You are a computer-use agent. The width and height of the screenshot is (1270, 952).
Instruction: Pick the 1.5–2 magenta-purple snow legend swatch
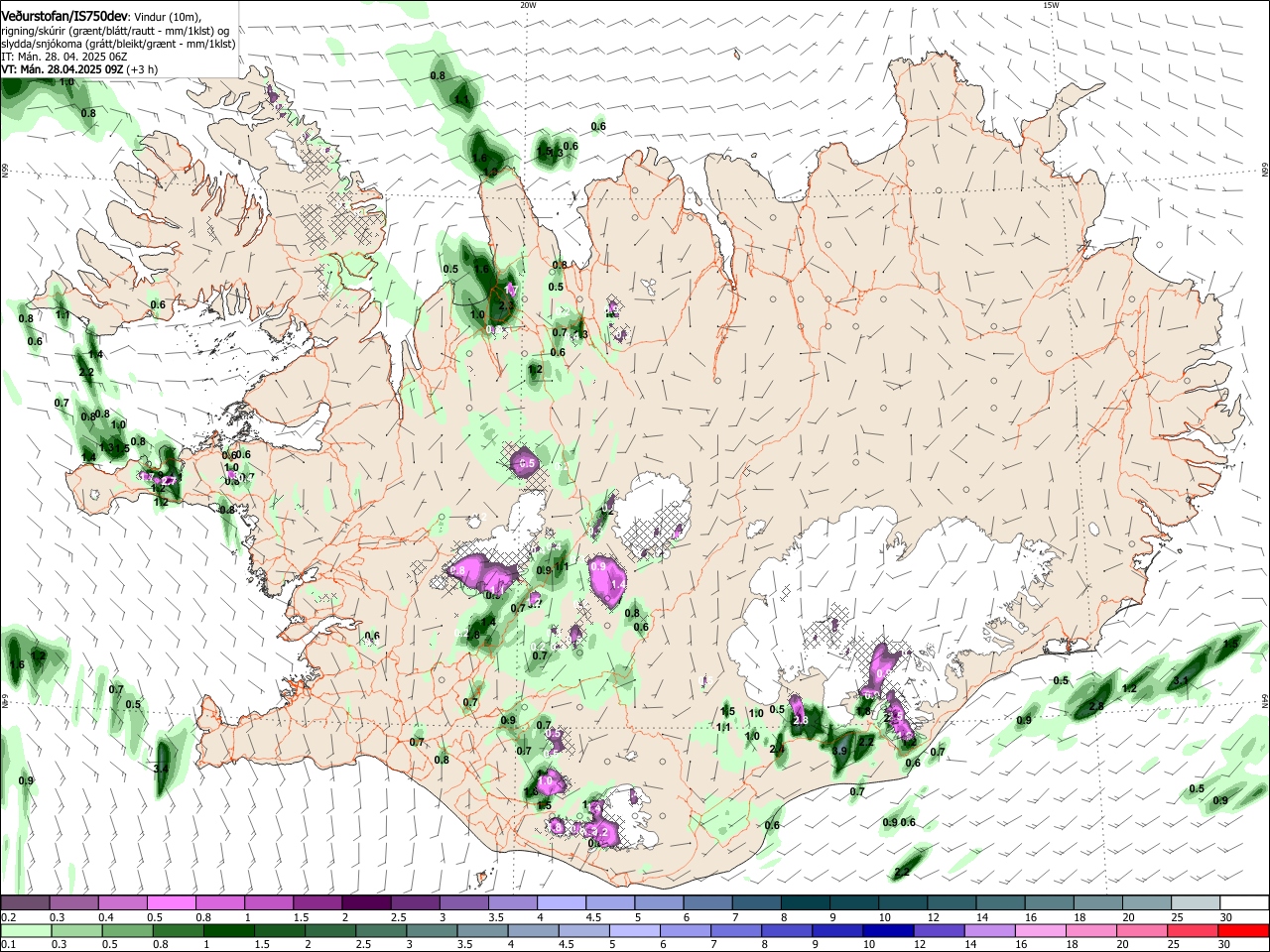tap(317, 903)
